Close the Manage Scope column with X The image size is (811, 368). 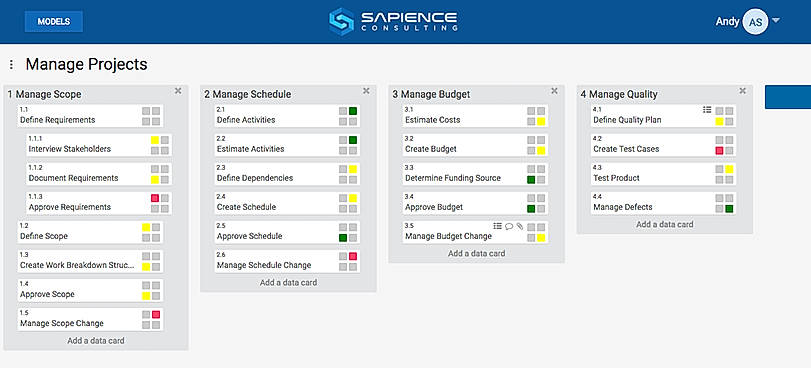coord(178,91)
